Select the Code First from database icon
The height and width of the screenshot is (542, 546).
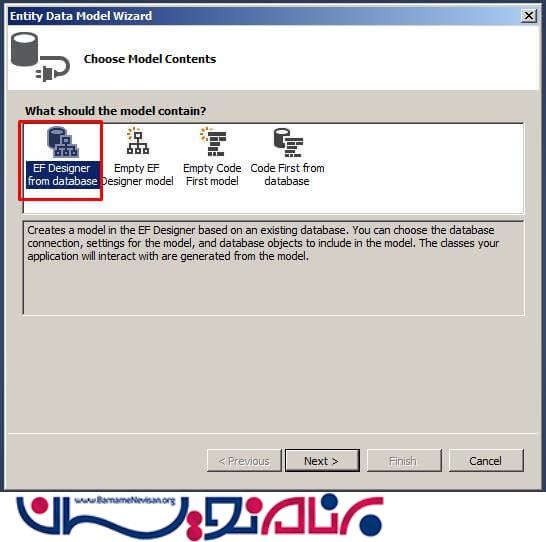click(x=288, y=142)
